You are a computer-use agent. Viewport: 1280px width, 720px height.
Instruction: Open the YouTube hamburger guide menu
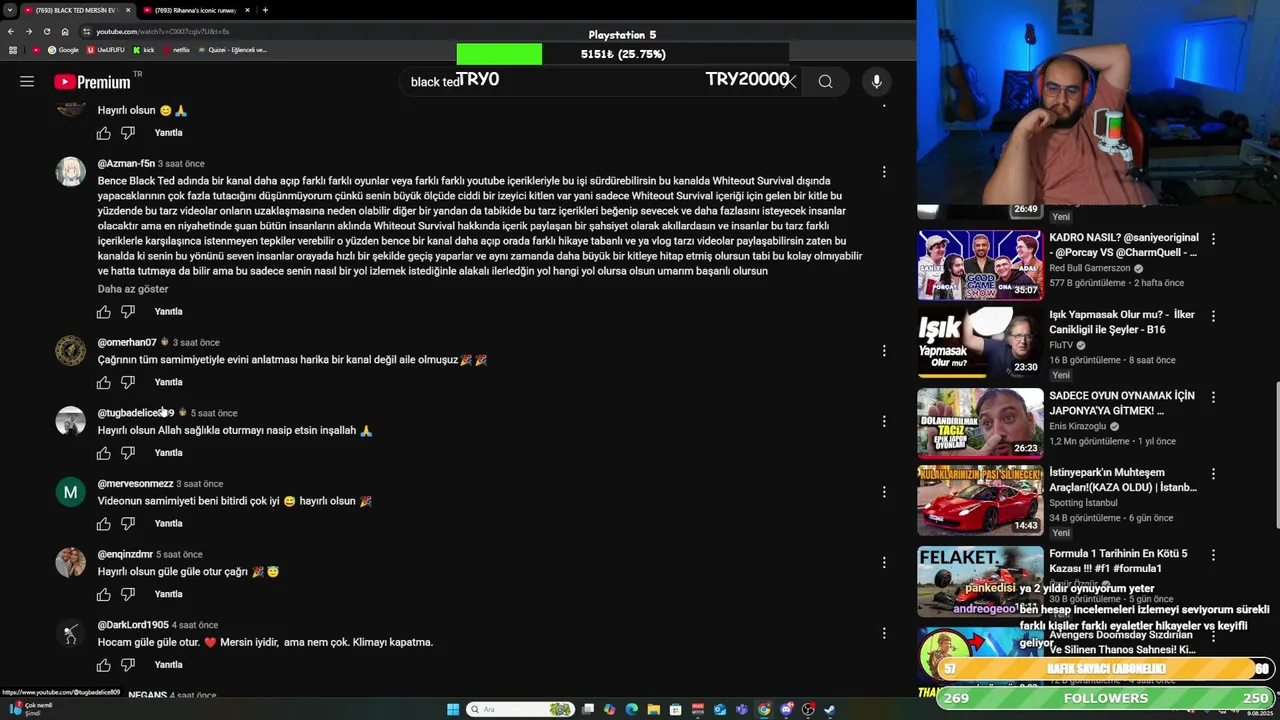click(x=27, y=81)
